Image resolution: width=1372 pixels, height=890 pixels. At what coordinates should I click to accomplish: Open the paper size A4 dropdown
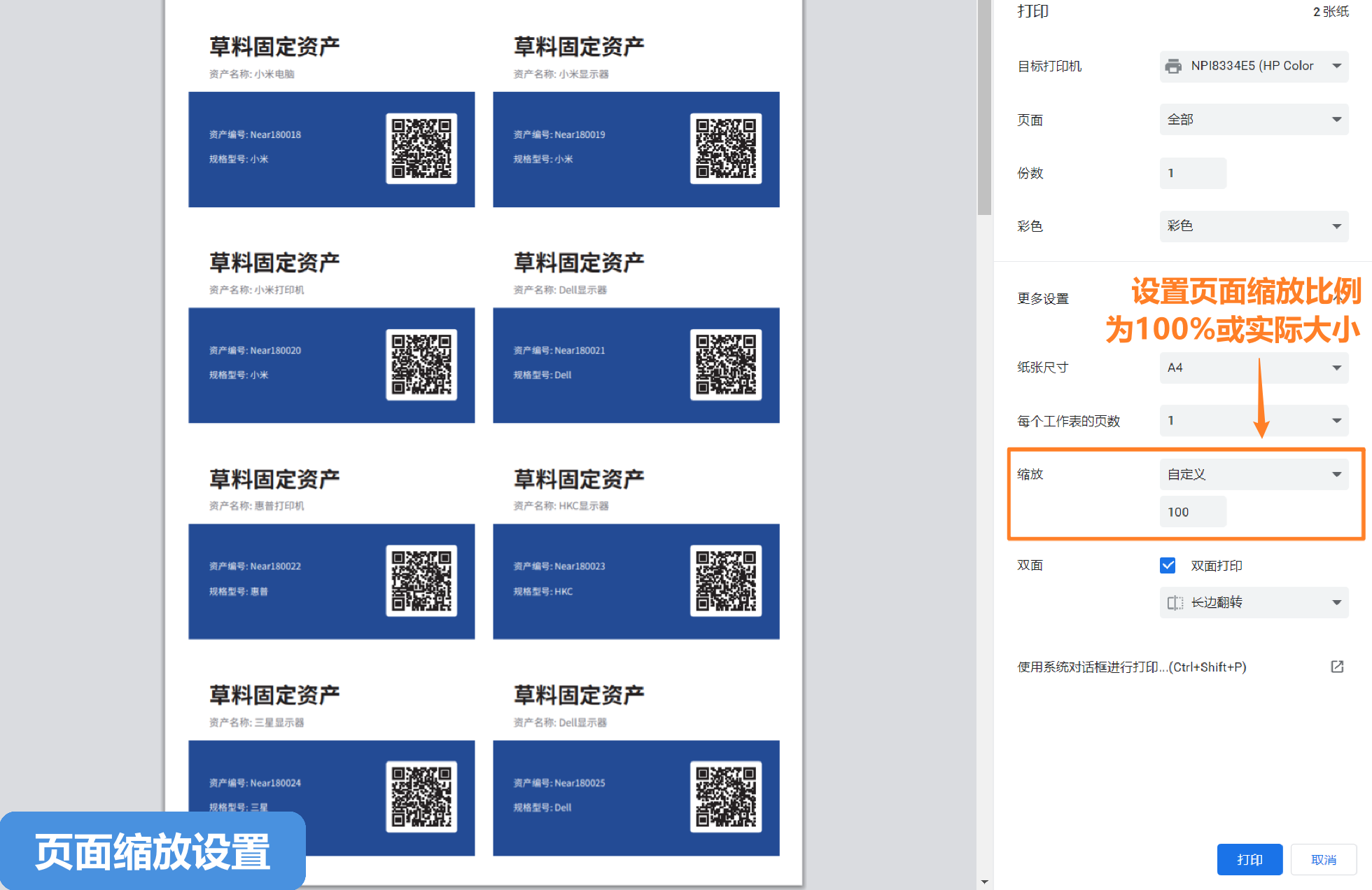(1254, 368)
